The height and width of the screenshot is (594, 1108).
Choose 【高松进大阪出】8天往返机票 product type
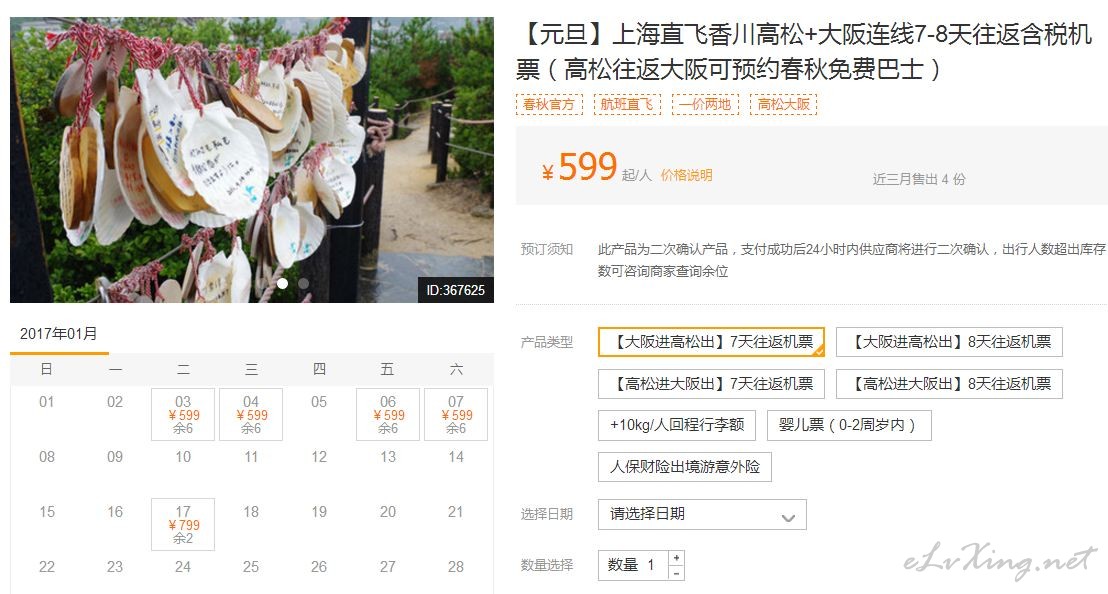(x=949, y=384)
